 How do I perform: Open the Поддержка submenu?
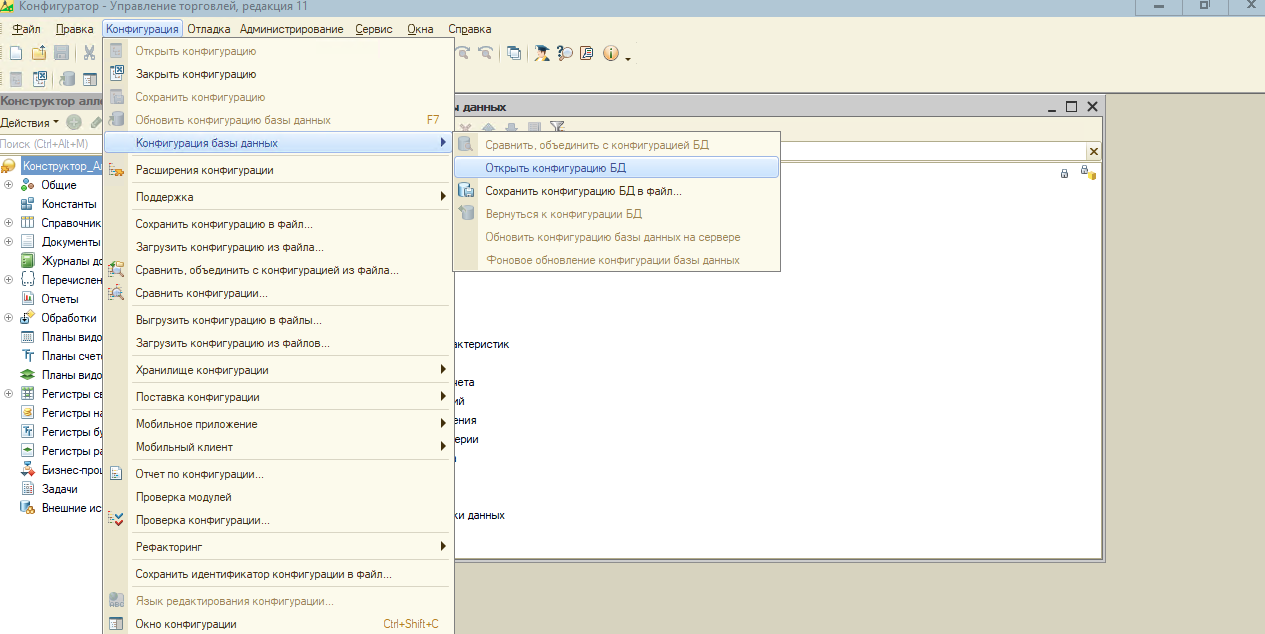(279, 197)
